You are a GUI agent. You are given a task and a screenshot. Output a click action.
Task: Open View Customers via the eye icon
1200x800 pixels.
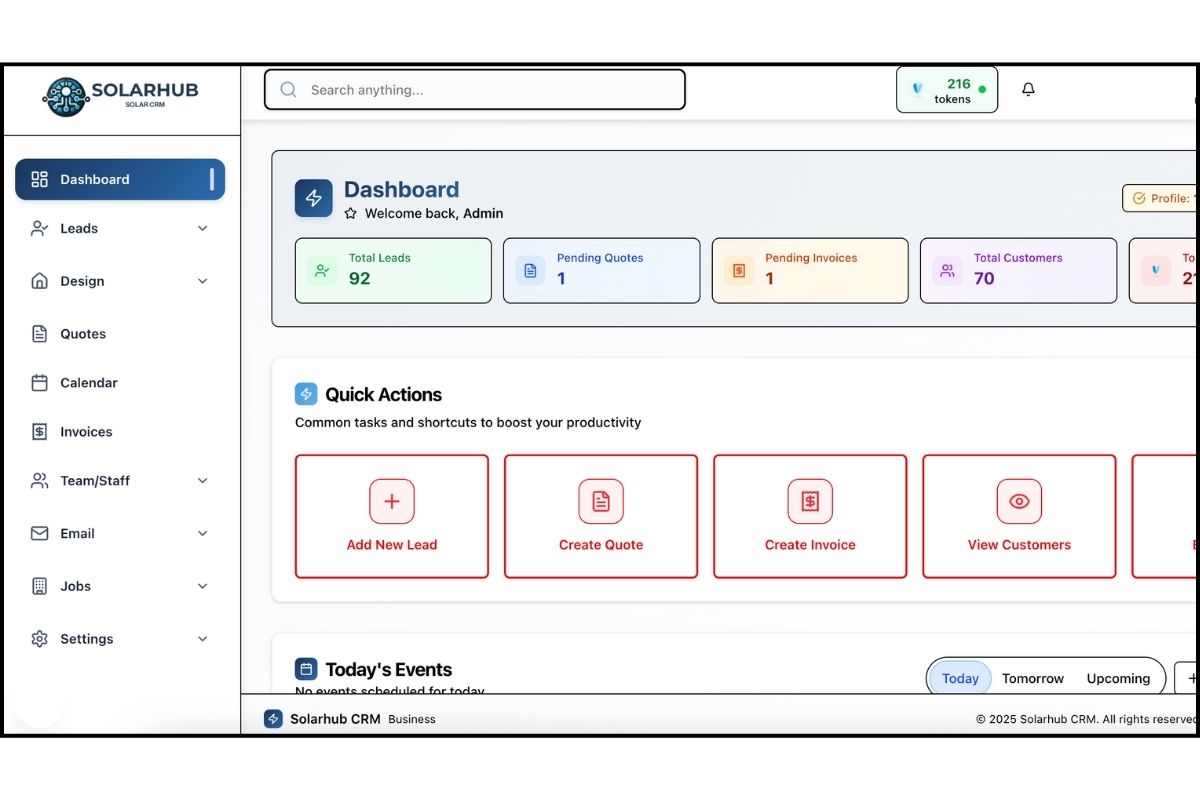pyautogui.click(x=1019, y=501)
